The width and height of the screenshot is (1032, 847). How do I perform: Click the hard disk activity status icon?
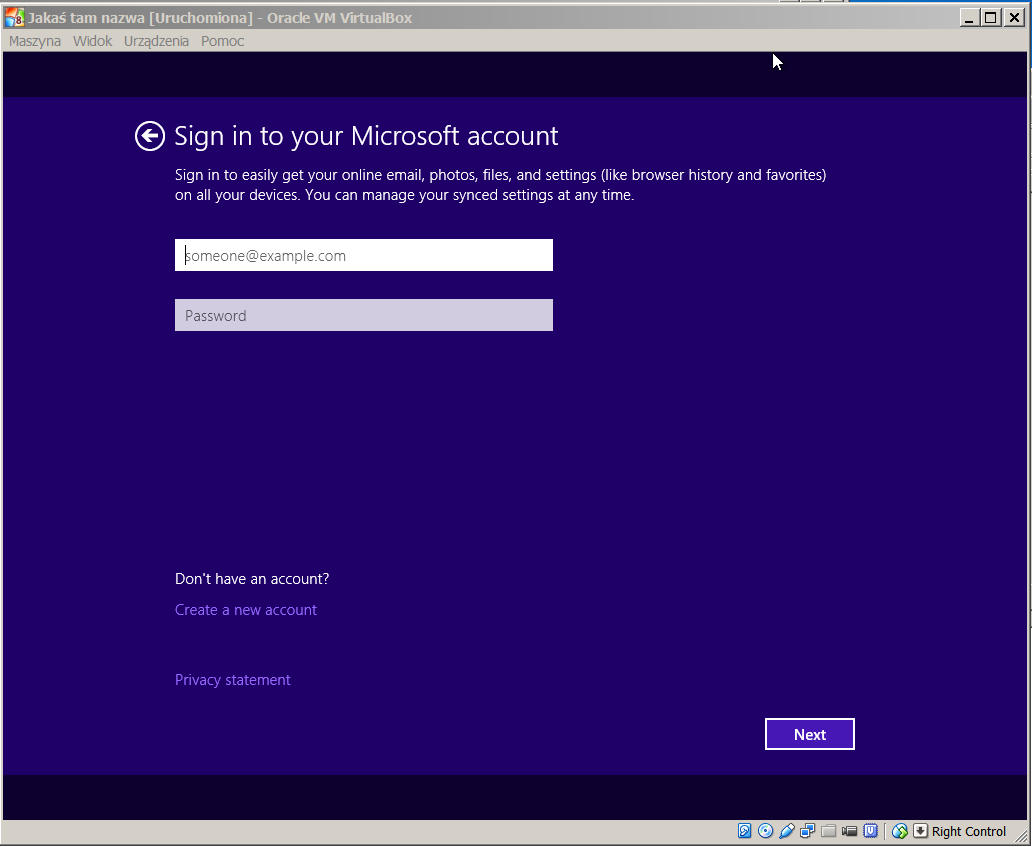point(744,831)
